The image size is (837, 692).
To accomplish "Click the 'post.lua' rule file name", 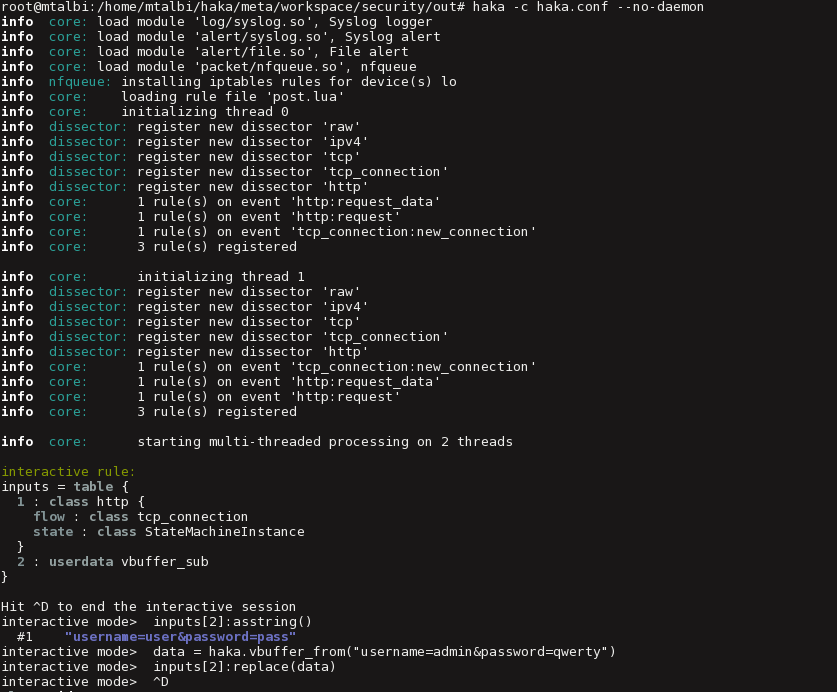I will (308, 97).
